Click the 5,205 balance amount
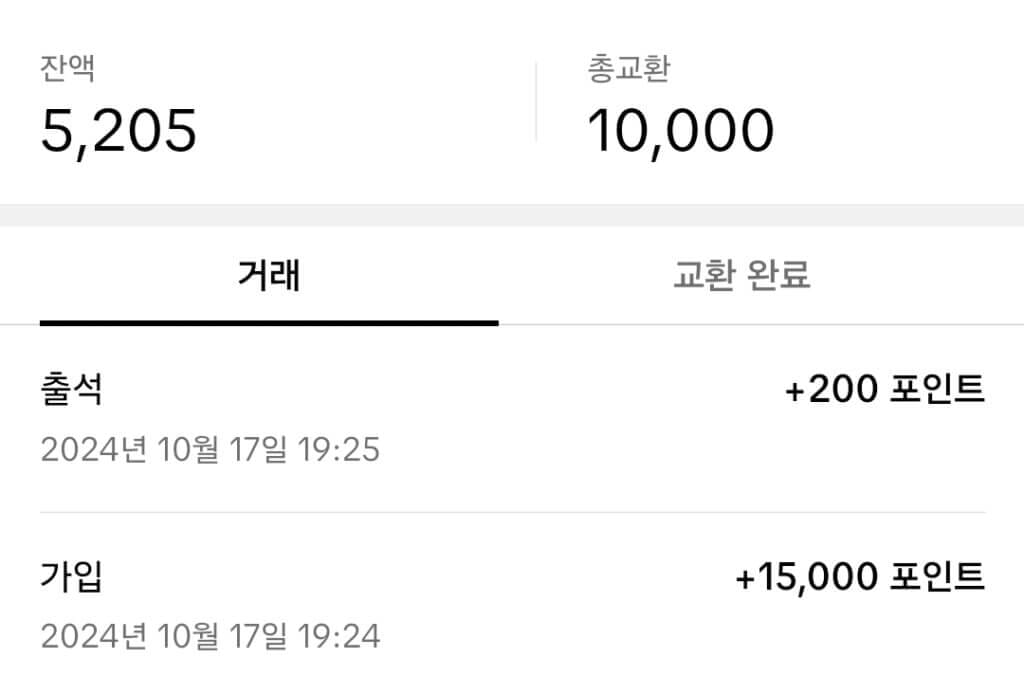The image size is (1024, 694). point(120,128)
